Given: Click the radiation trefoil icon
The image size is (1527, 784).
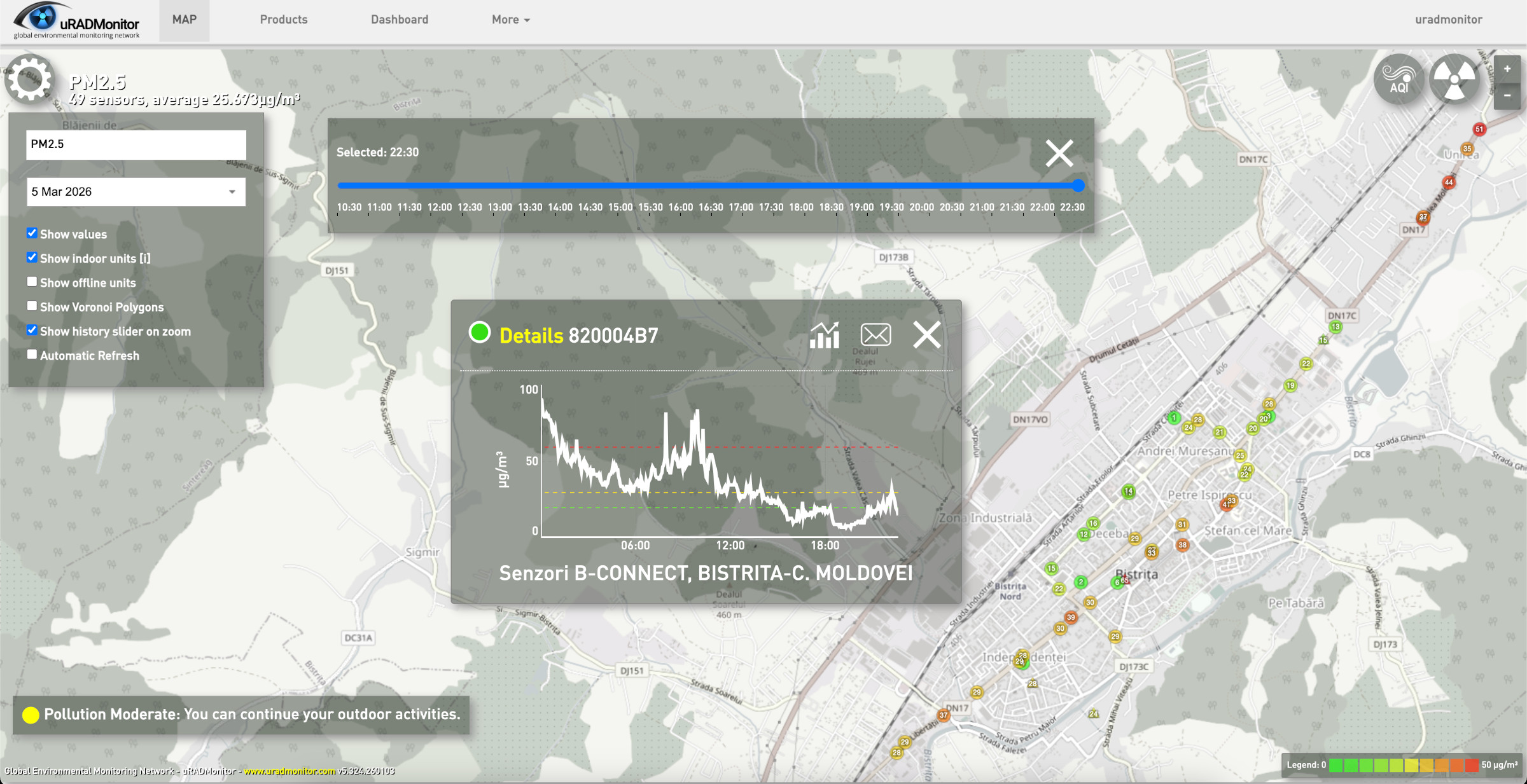Looking at the screenshot, I should 1454,79.
